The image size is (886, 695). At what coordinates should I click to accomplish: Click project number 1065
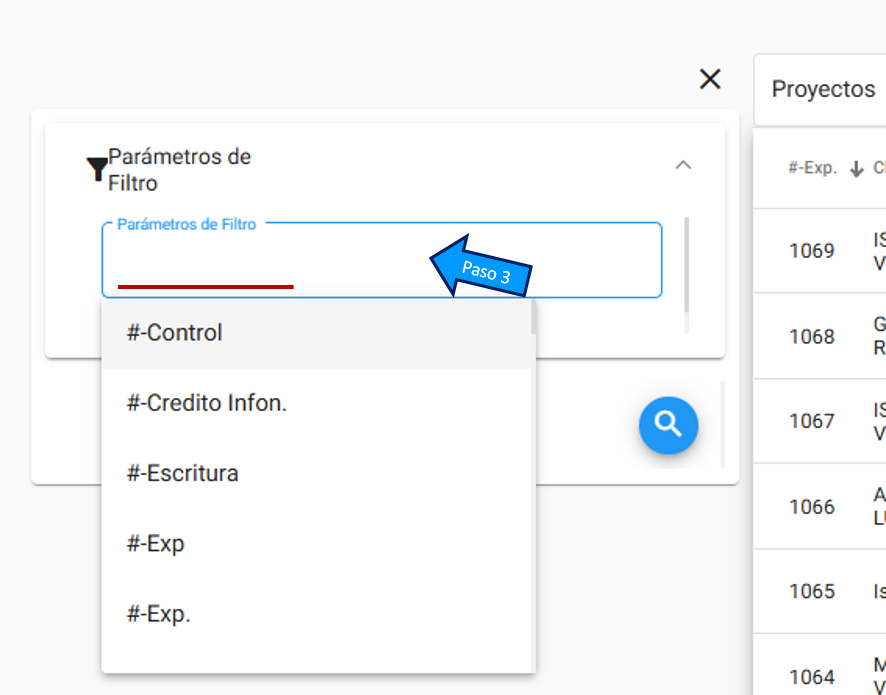click(x=812, y=591)
